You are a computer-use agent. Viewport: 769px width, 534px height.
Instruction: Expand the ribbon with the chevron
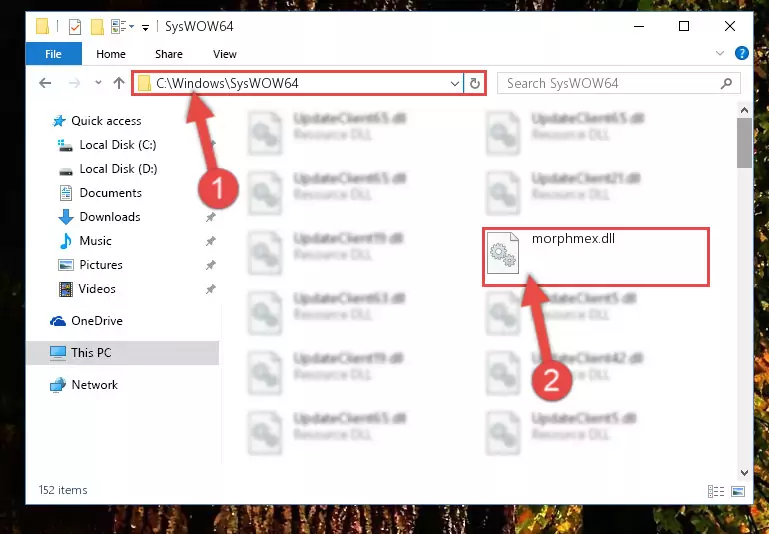pos(719,53)
